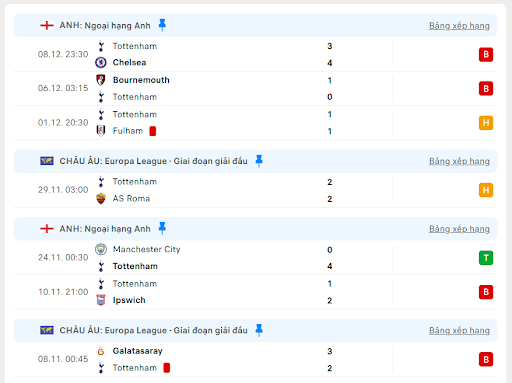Click the Manchester City club crest icon
This screenshot has height=383, width=512.
(x=101, y=249)
